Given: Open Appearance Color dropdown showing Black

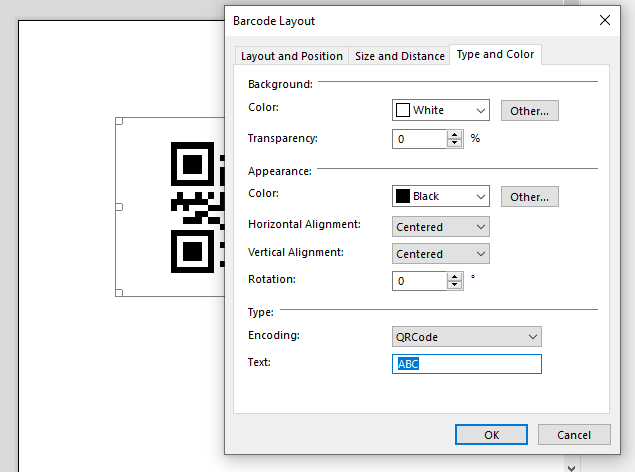Looking at the screenshot, I should [441, 196].
